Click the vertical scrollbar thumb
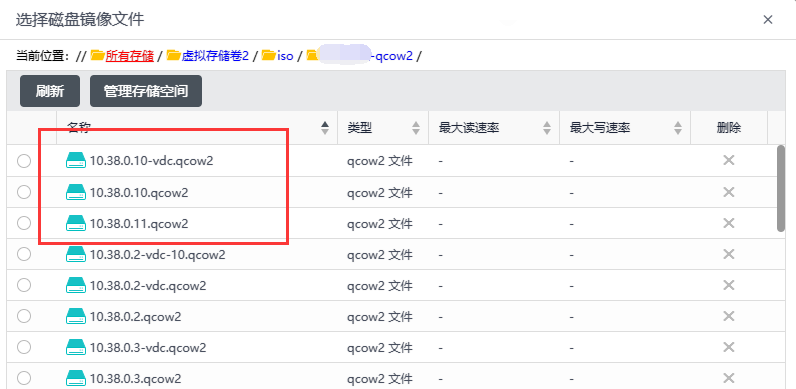 point(781,188)
